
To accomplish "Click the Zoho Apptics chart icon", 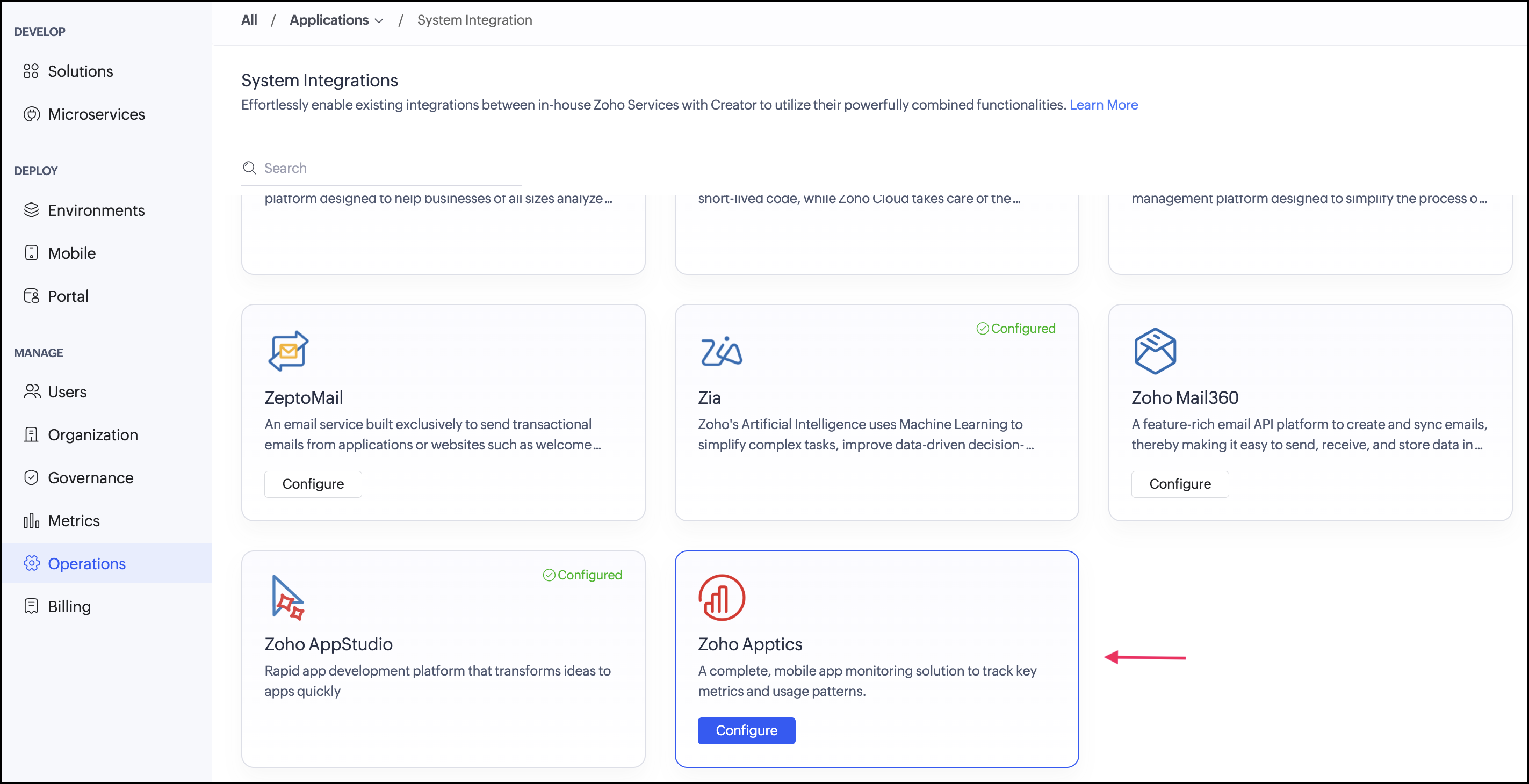I will tap(721, 597).
